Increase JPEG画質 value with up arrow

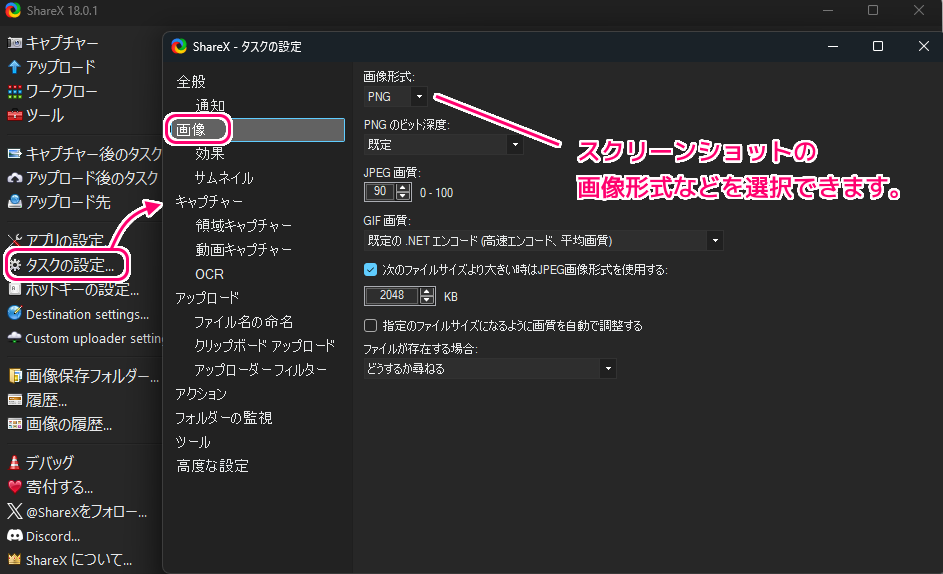pyautogui.click(x=404, y=188)
